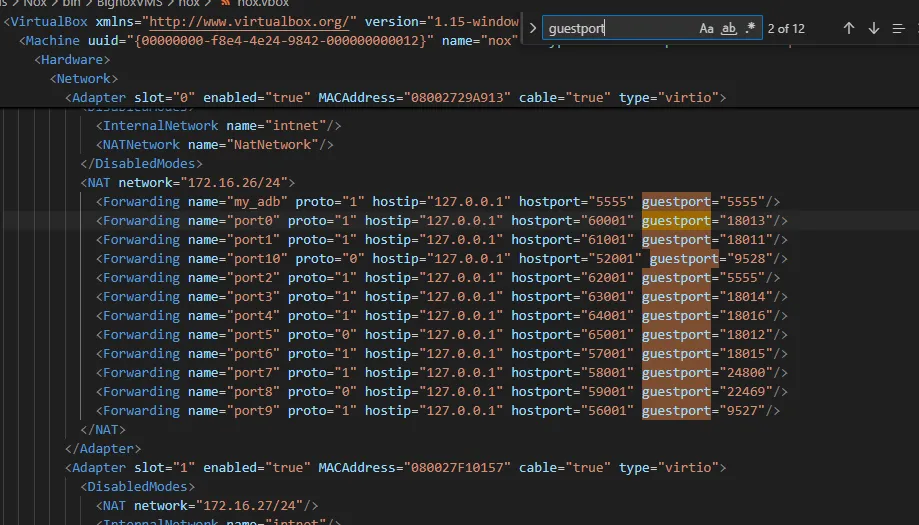
Task: Click hostport "5555" in my_adb row
Action: (x=611, y=202)
